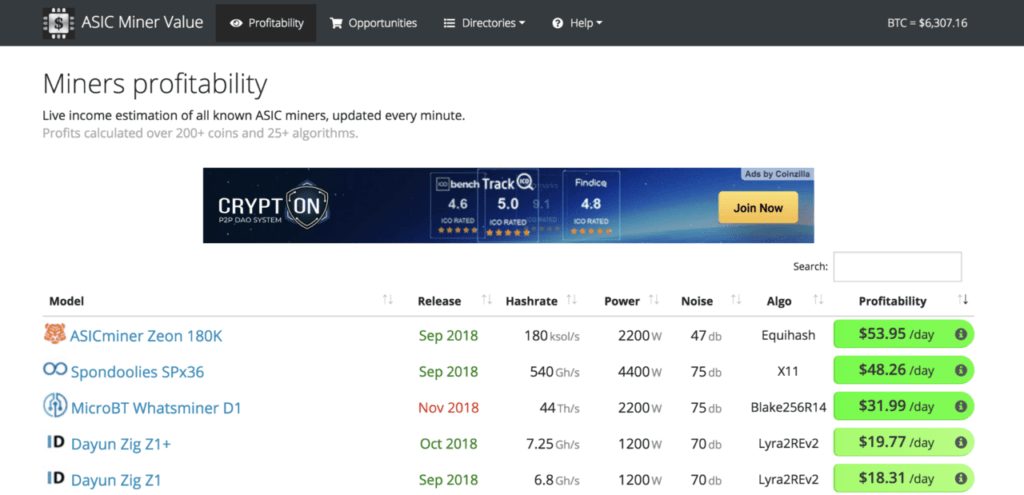Click the eye icon in Profitability tab

236,23
